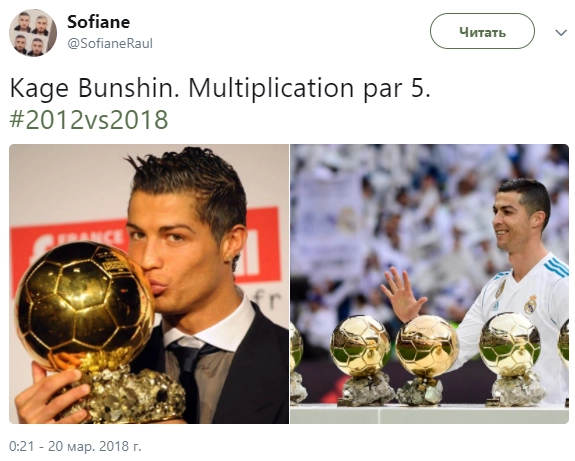The width and height of the screenshot is (575, 461).
Task: Click the rock base of the left trophy
Action: pos(127,393)
